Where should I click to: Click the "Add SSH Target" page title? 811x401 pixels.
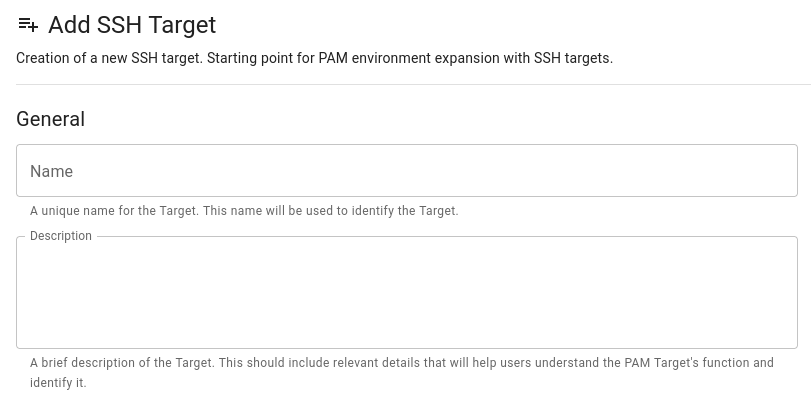click(132, 25)
